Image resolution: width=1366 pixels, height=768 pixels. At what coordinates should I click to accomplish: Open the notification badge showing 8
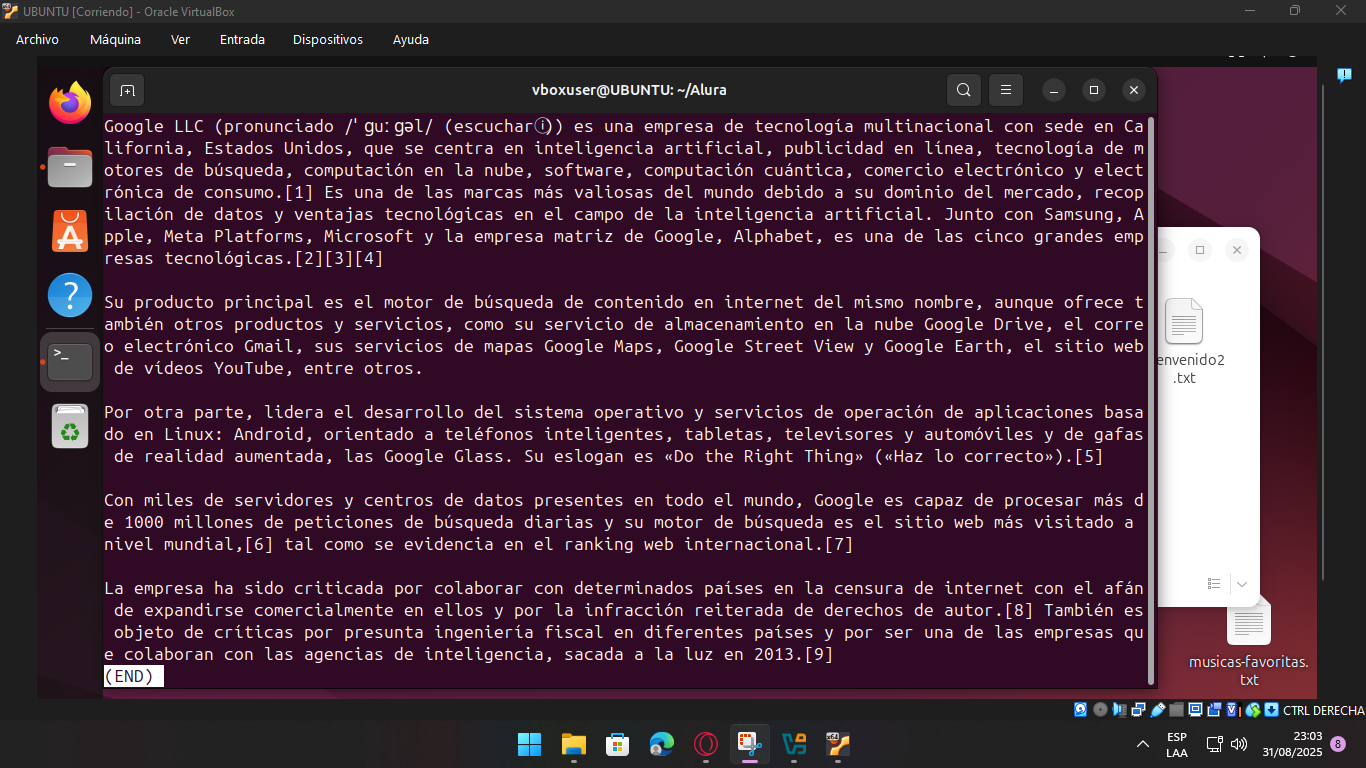(x=1338, y=744)
